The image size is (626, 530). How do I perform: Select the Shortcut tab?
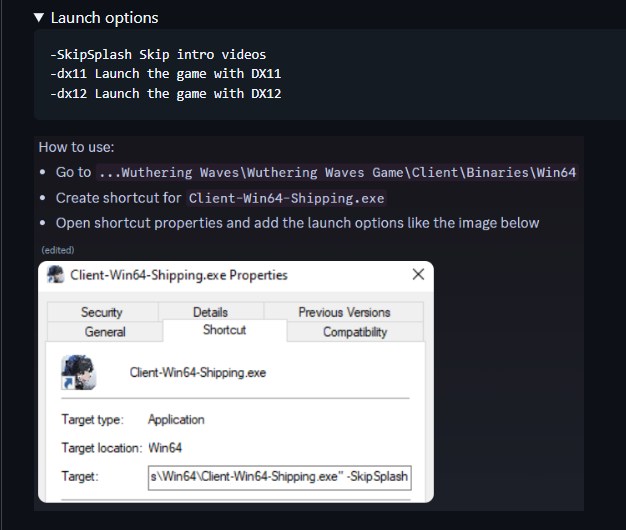pos(225,330)
